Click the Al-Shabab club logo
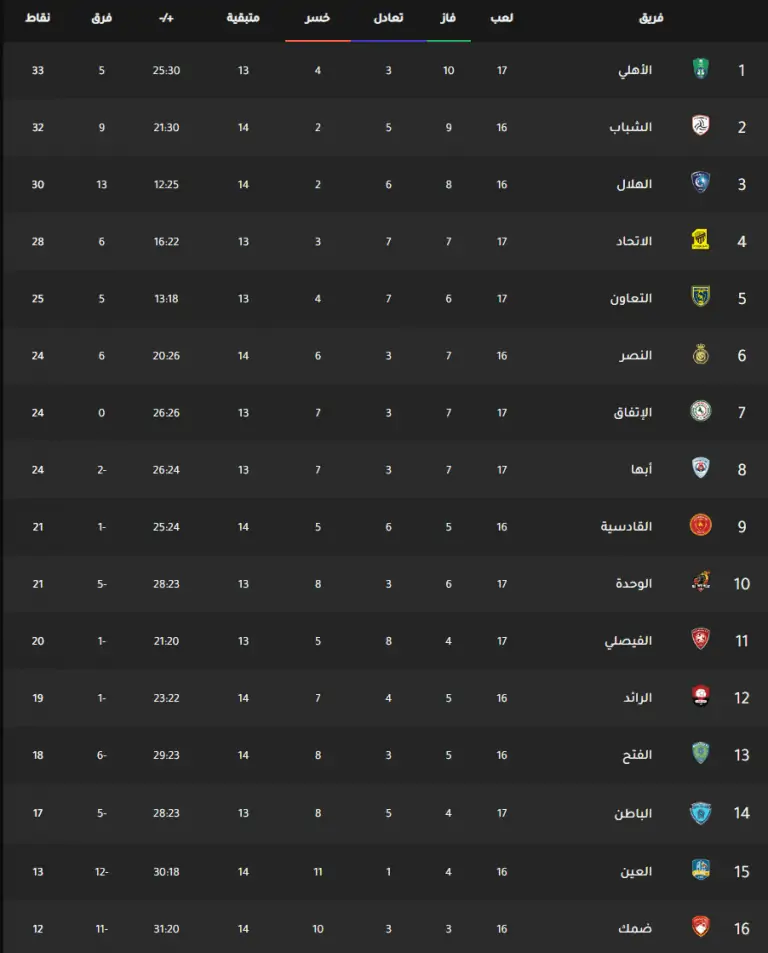768x953 pixels. coord(701,126)
